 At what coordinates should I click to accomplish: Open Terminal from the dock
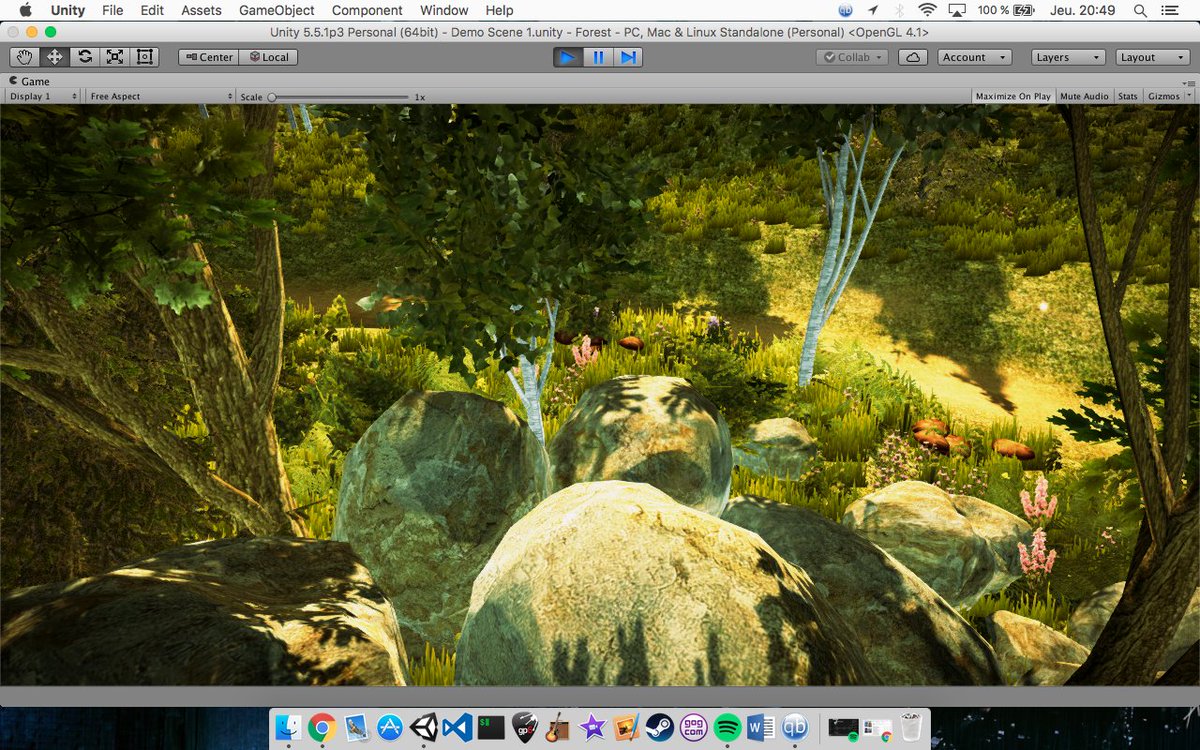point(491,728)
